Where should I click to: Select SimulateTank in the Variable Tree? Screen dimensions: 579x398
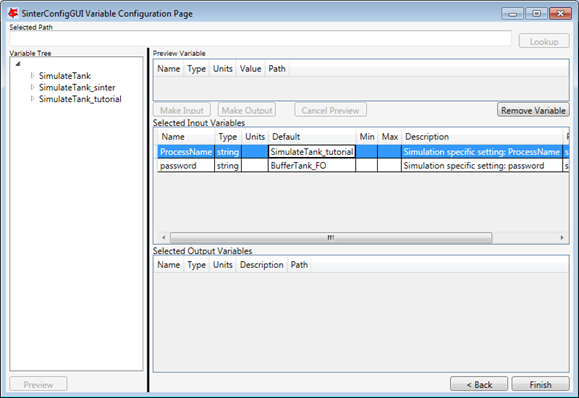click(x=65, y=76)
